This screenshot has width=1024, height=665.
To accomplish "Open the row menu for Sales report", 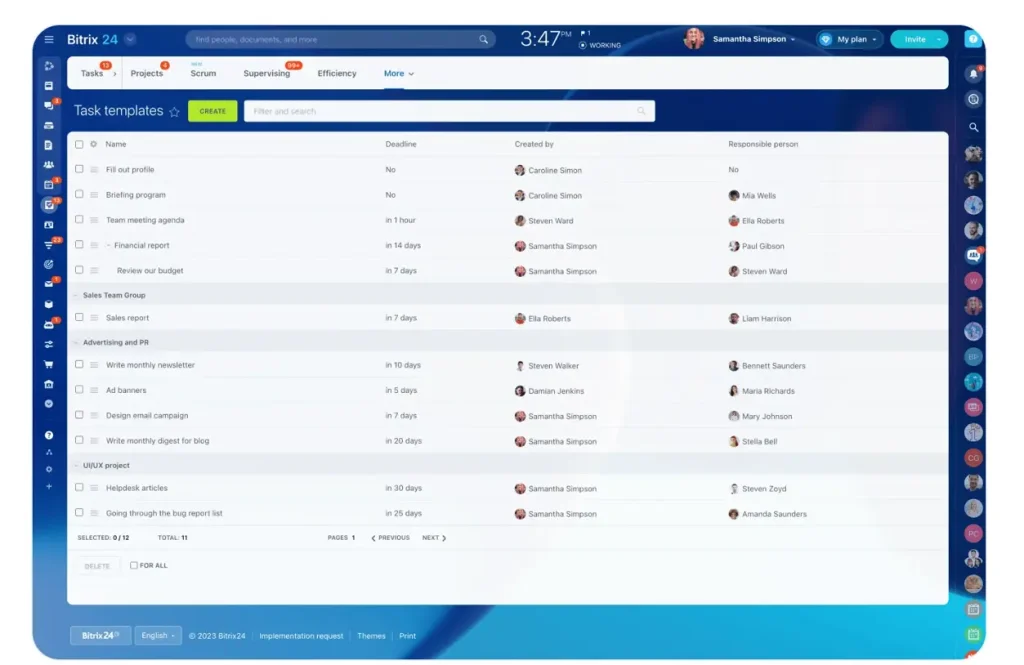I will (94, 318).
